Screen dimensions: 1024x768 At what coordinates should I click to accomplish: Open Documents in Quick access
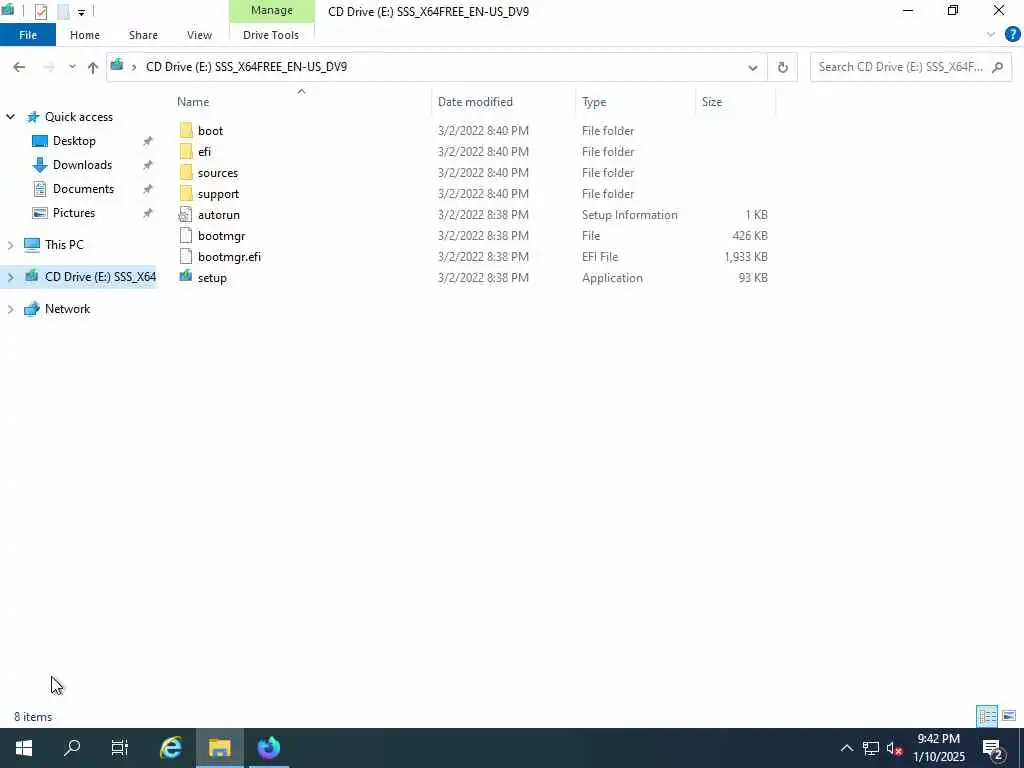coord(83,189)
